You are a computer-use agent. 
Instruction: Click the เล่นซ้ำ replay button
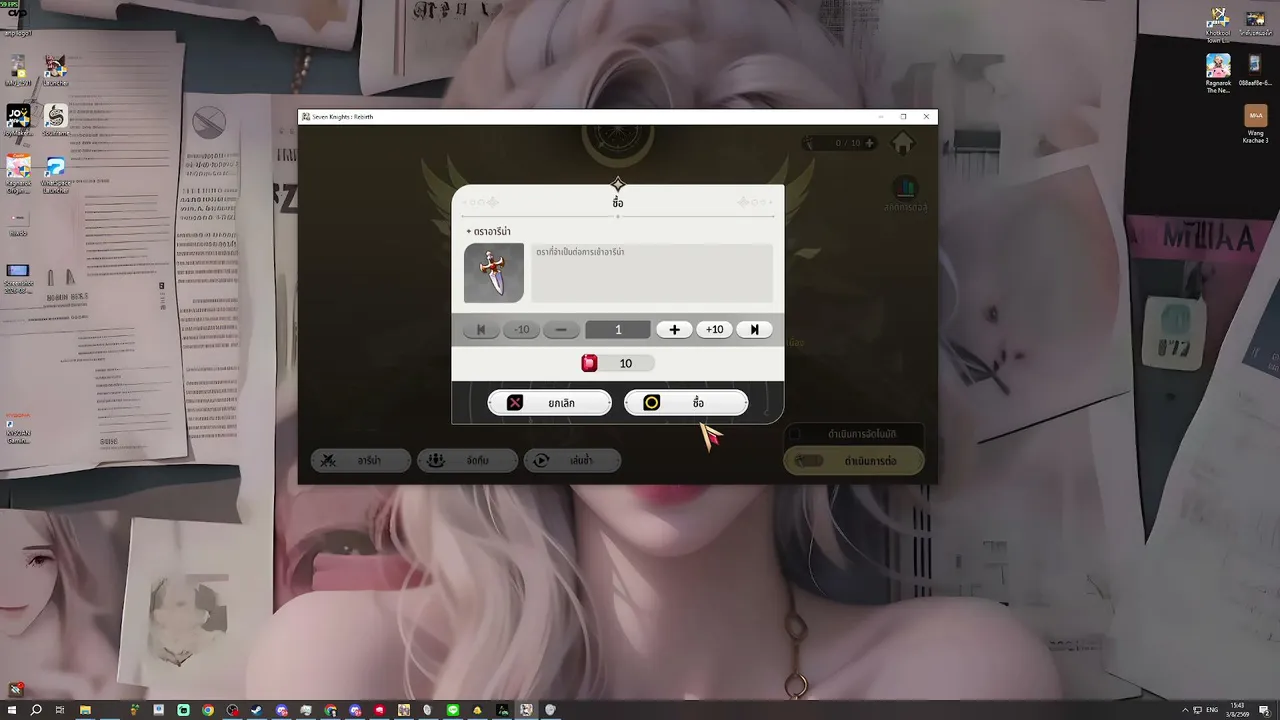coord(573,460)
